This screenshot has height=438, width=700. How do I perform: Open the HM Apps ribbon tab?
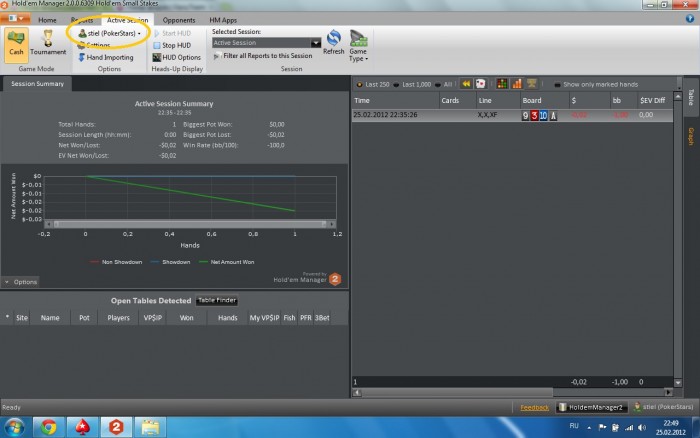(223, 20)
